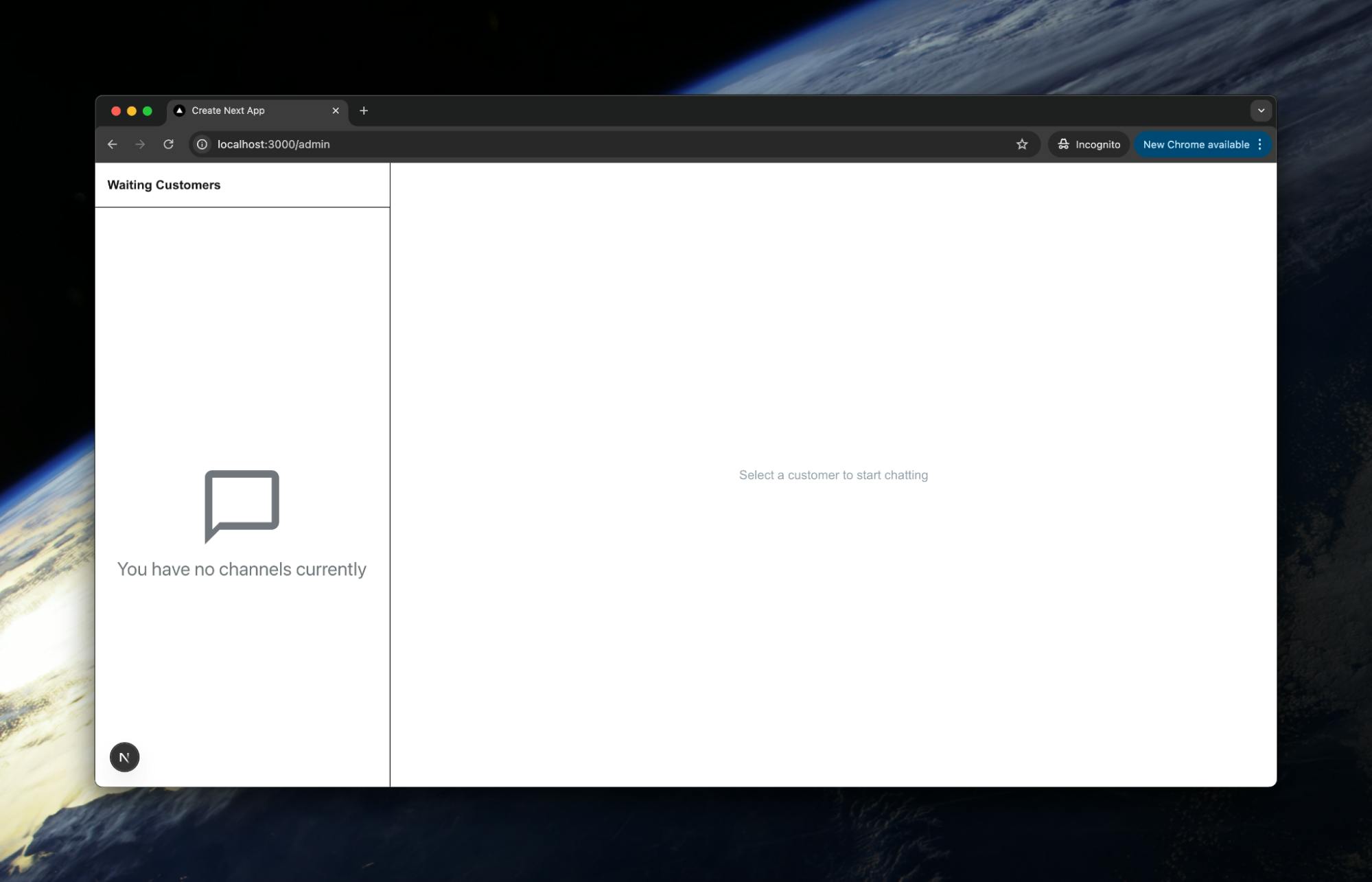
Task: Close the Create Next App tab
Action: pyautogui.click(x=336, y=111)
